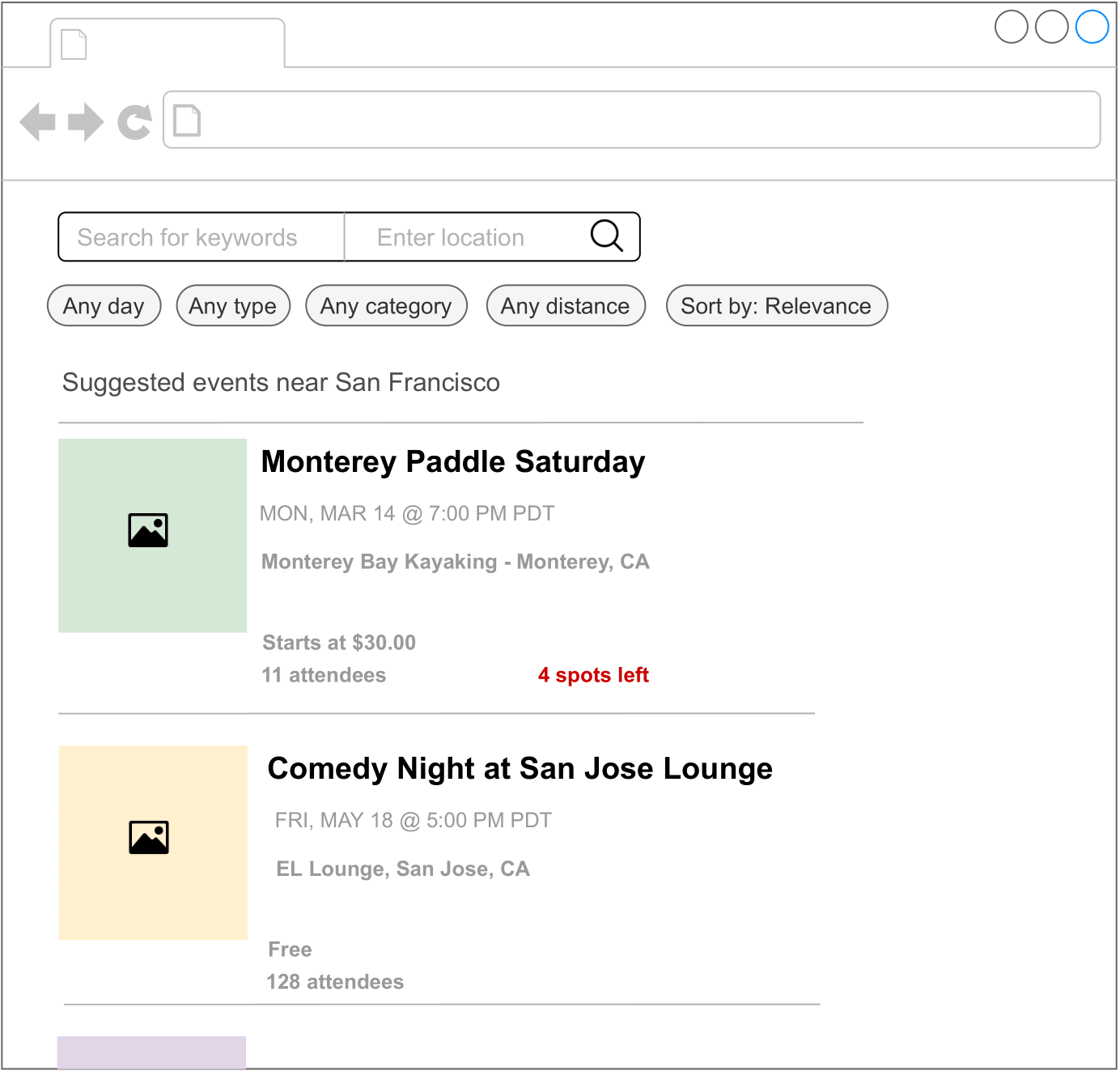Reload the page with refresh icon

click(134, 122)
